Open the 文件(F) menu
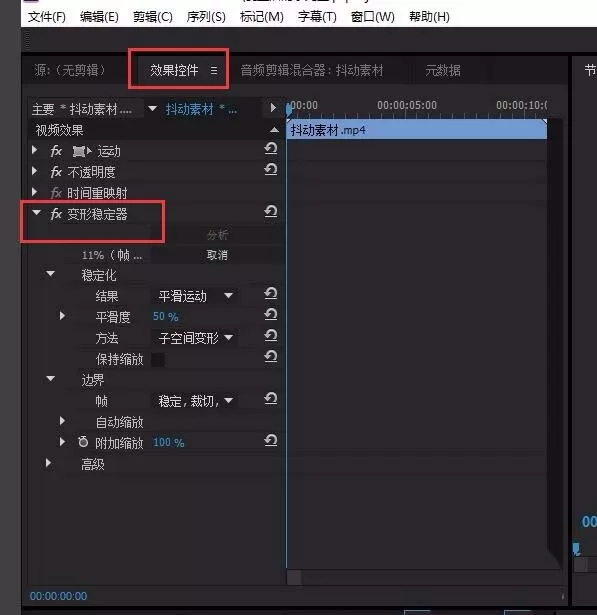This screenshot has height=615, width=597. (47, 17)
